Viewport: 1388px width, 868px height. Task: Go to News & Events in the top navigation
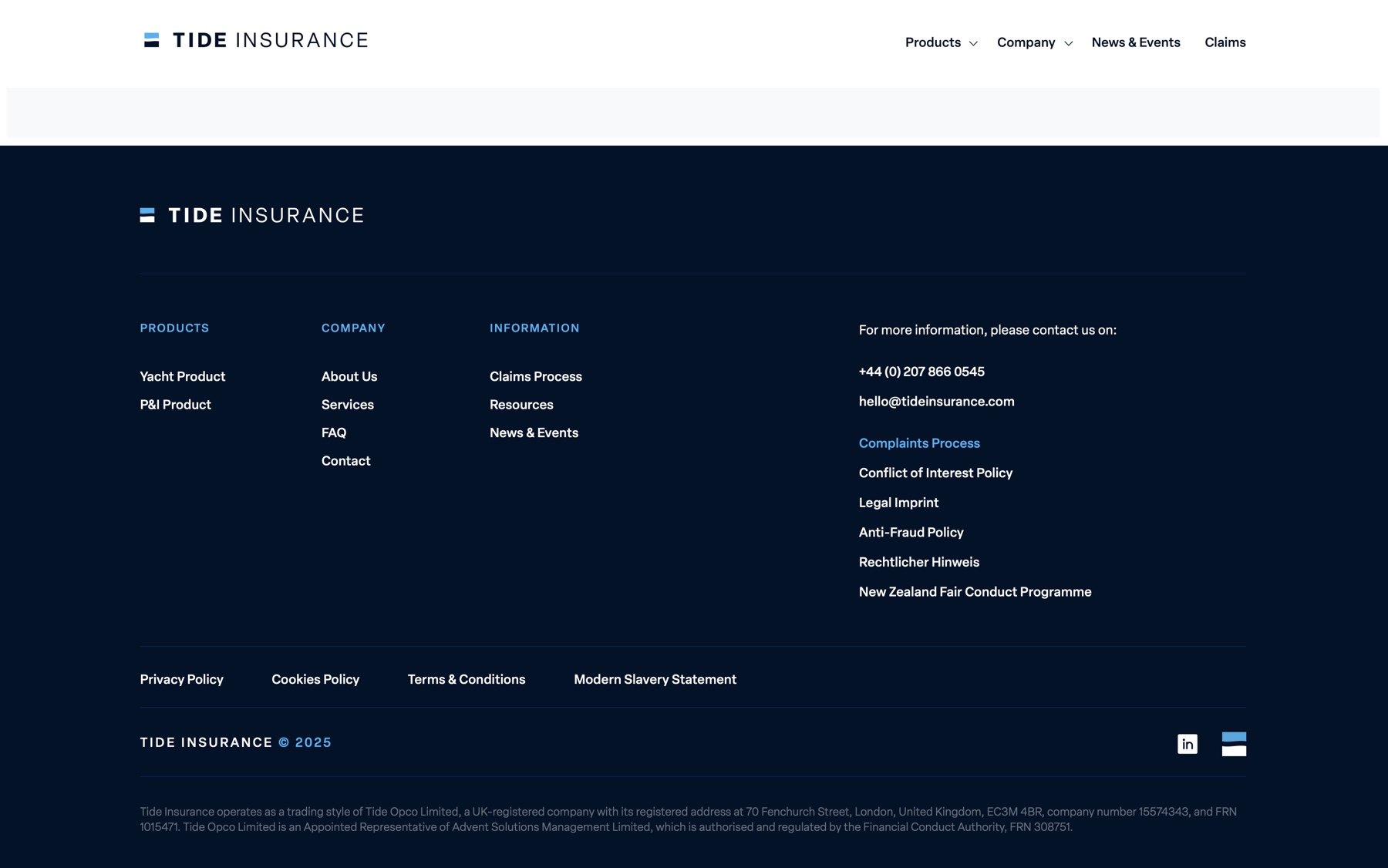pyautogui.click(x=1136, y=42)
